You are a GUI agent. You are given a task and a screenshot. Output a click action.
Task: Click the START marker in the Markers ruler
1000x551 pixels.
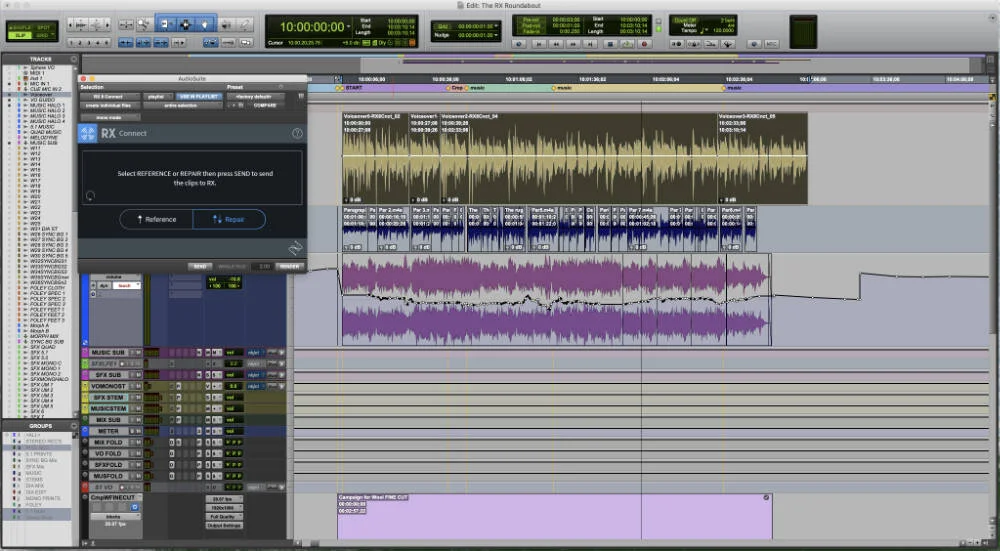coord(353,87)
